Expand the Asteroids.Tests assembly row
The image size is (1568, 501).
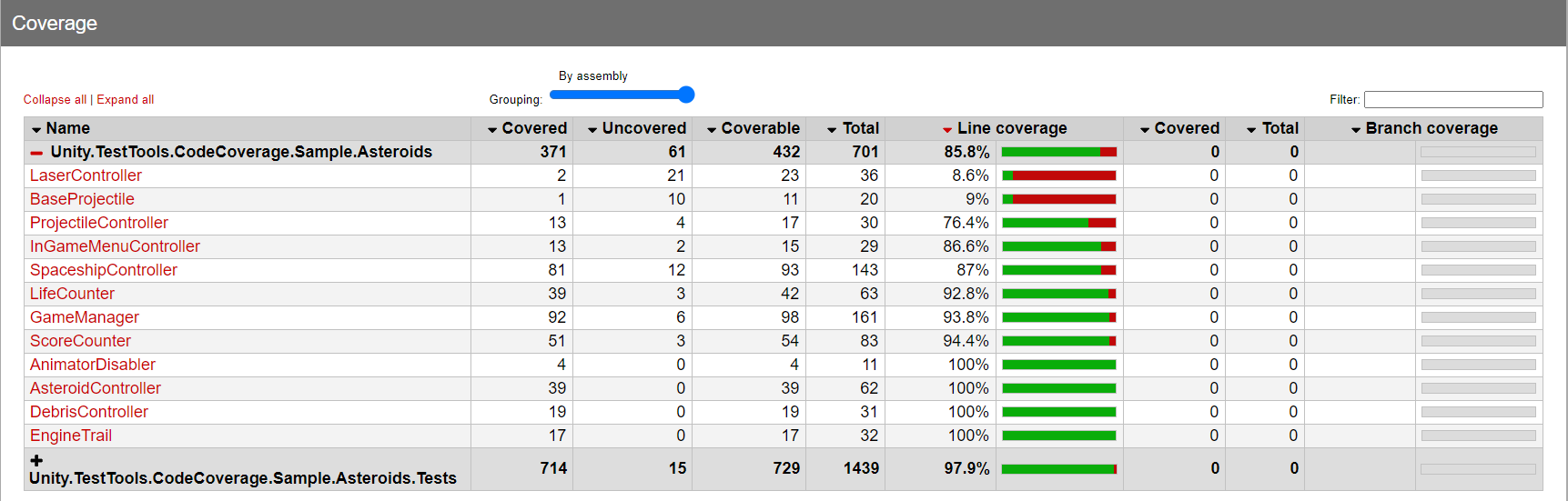coord(36,461)
